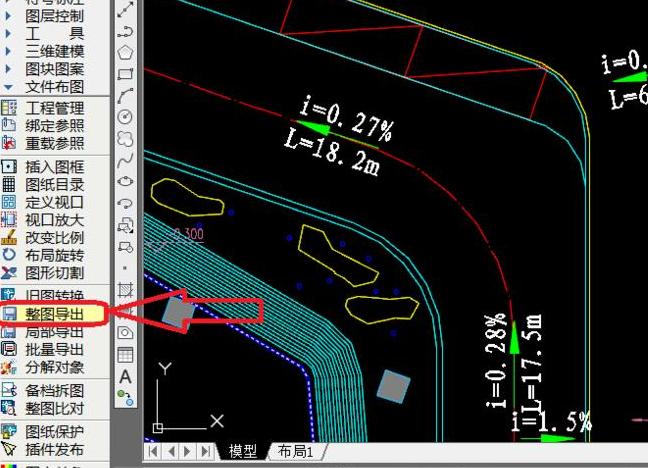Select gray square block near bottom center

[x=393, y=386]
